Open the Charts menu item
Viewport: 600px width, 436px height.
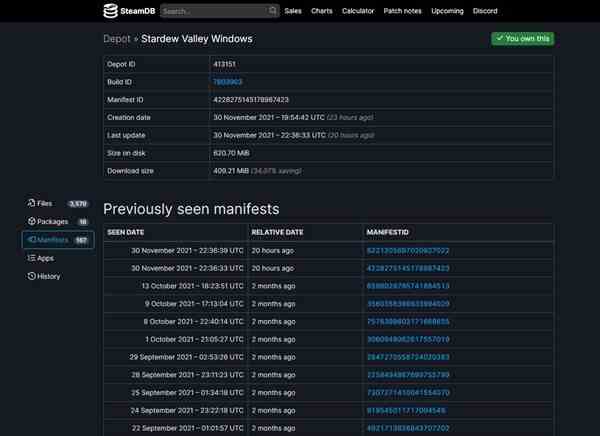click(321, 11)
